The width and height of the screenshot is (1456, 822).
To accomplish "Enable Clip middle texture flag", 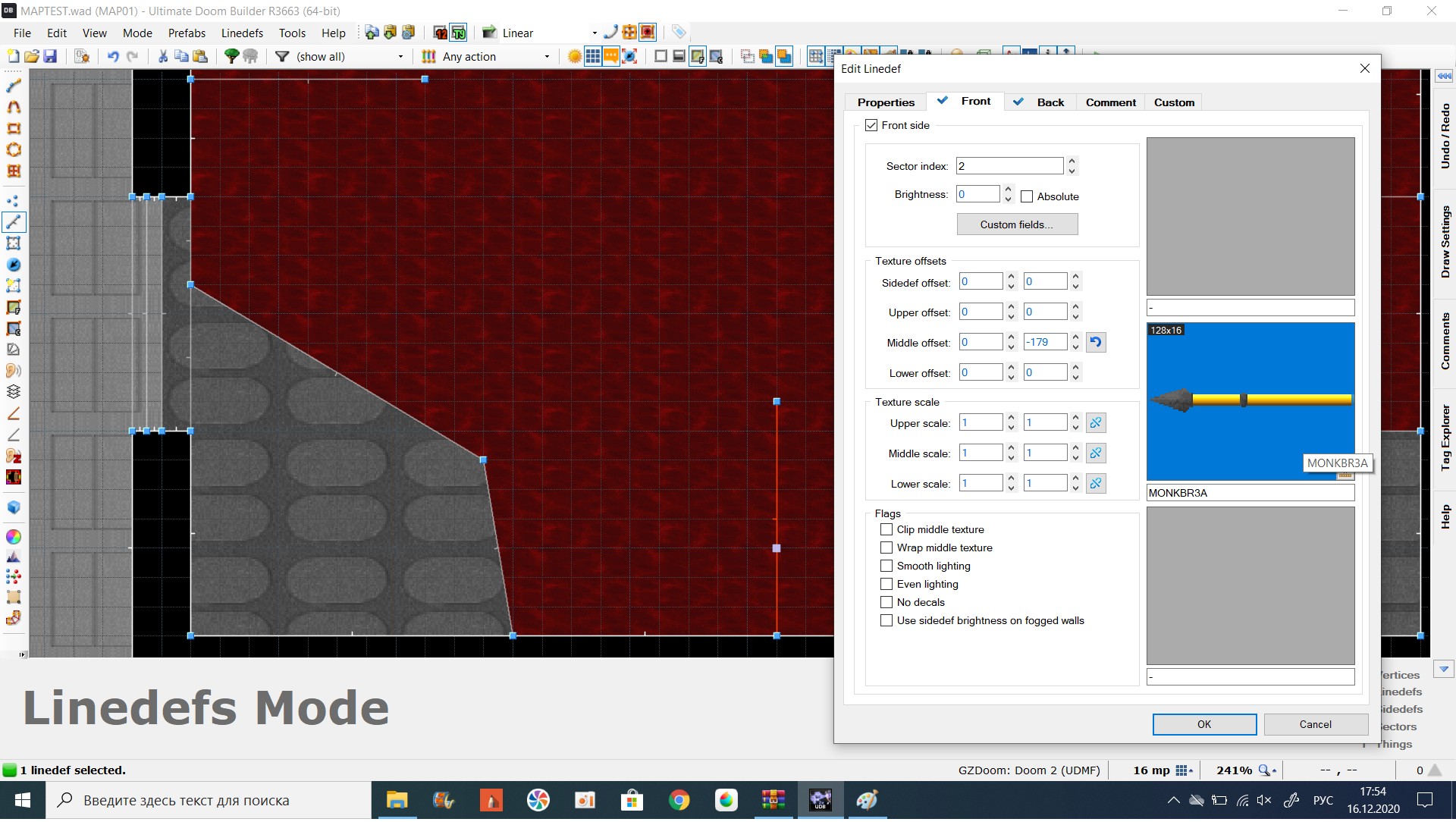I will click(886, 530).
